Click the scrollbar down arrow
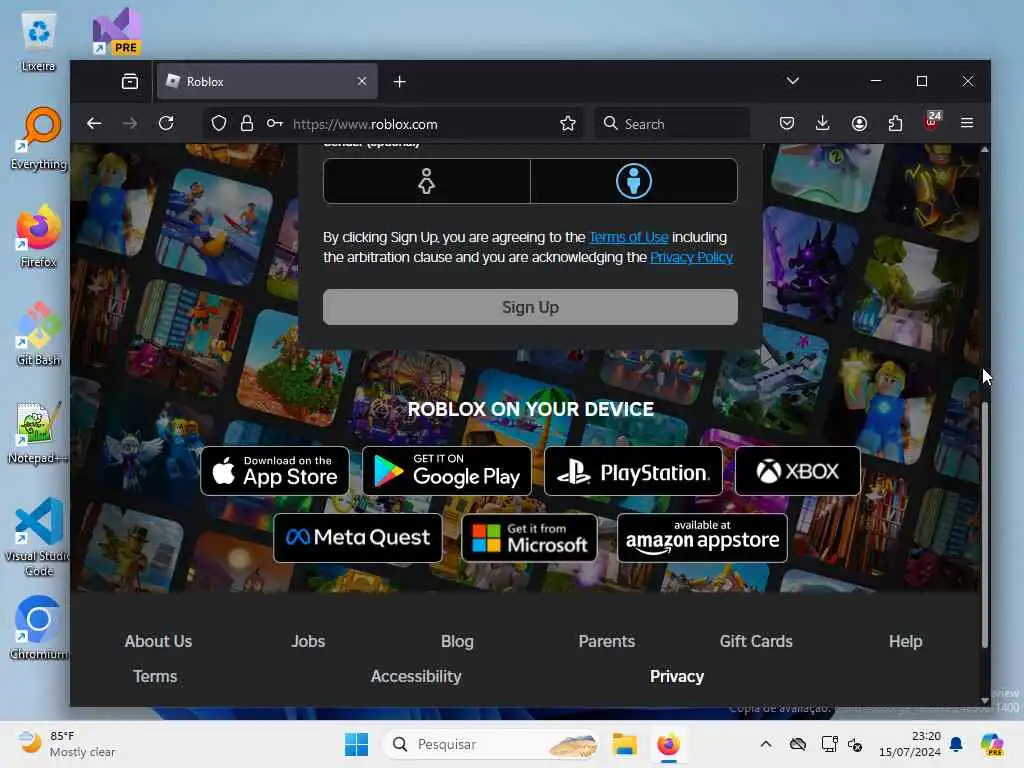Viewport: 1024px width, 768px height. (985, 700)
